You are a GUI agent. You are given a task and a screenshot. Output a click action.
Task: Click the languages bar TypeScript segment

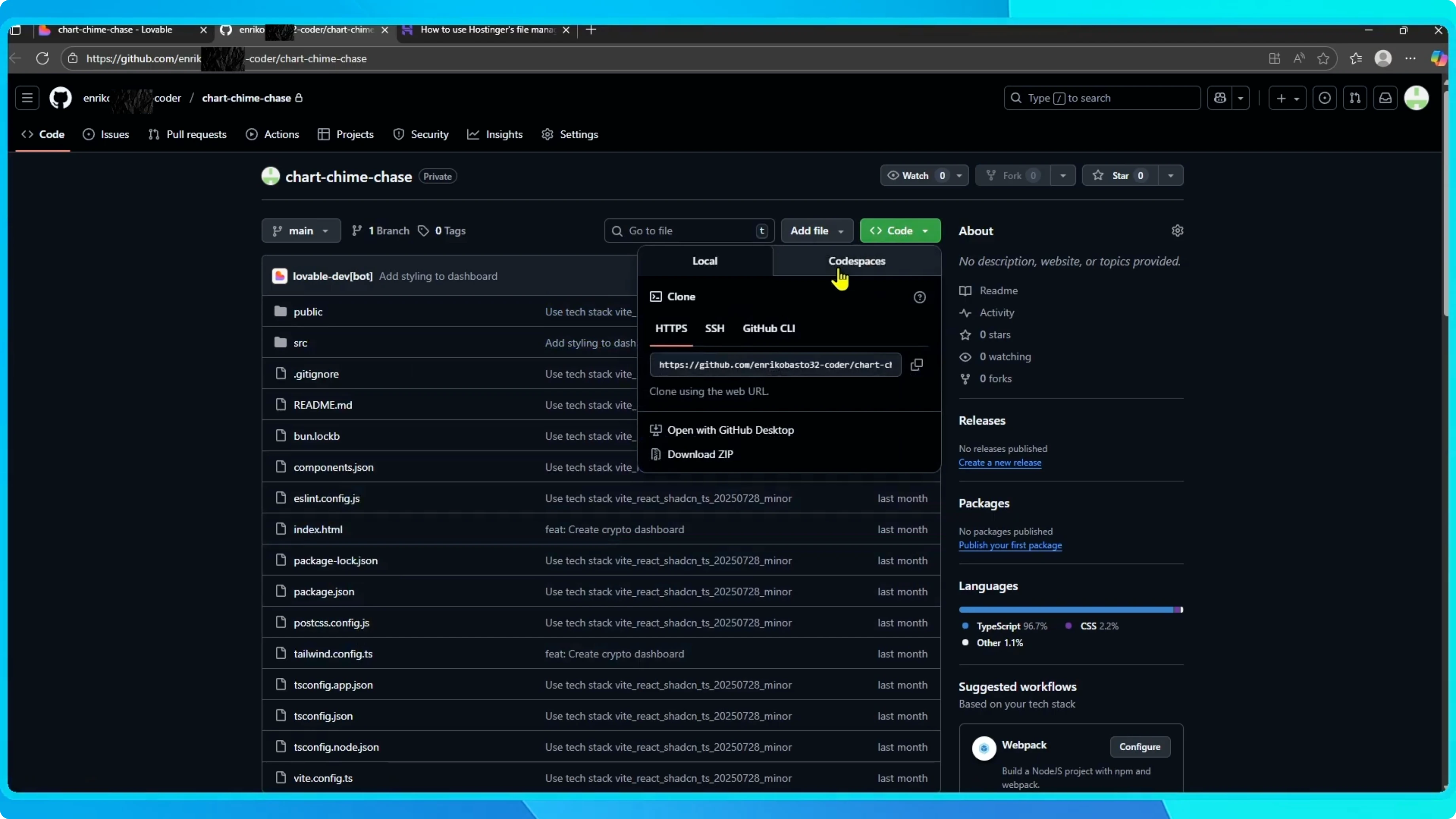(1065, 609)
